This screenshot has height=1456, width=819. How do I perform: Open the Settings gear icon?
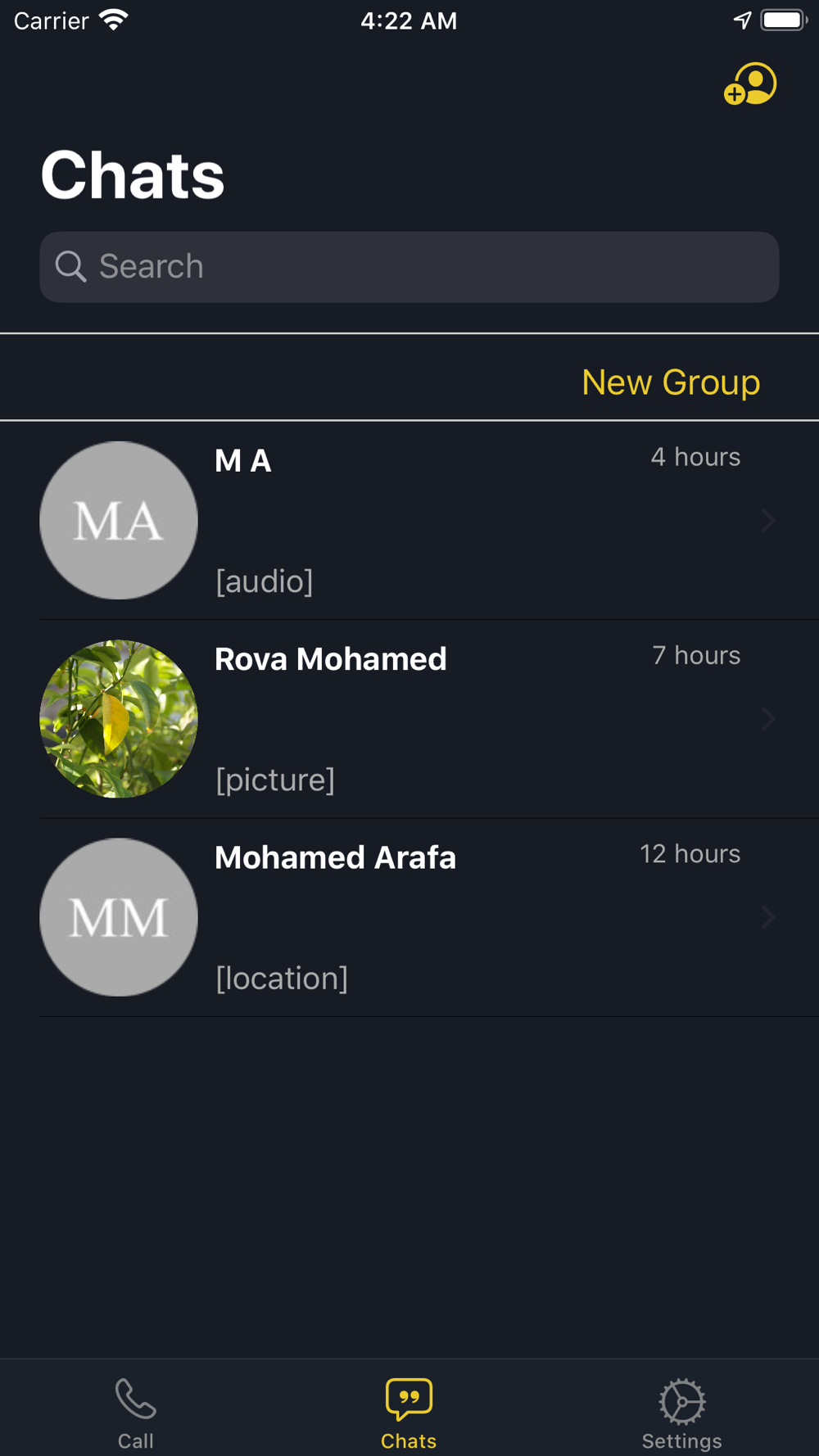(681, 1401)
